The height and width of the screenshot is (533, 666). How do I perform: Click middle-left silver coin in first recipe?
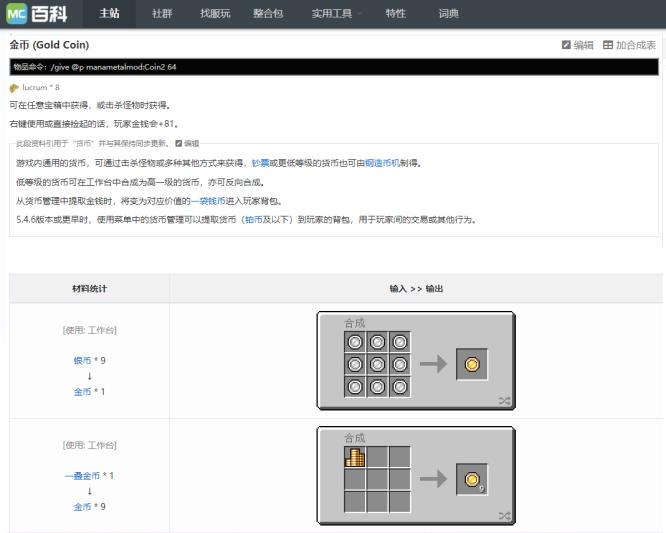(x=355, y=364)
